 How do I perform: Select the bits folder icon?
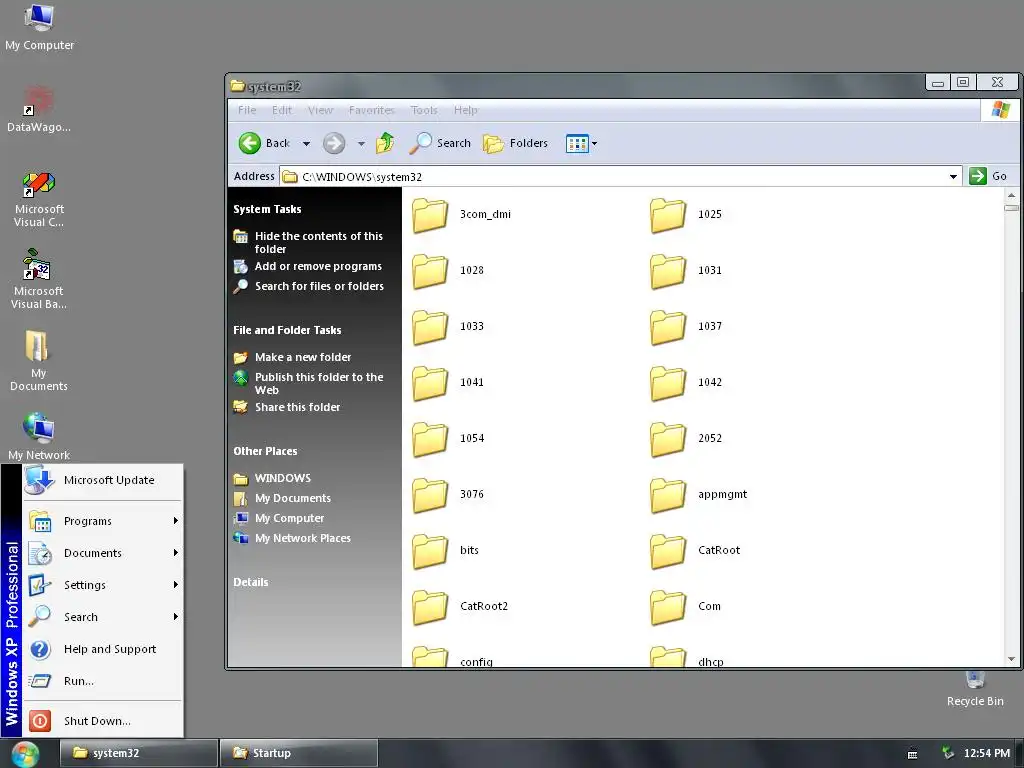coord(430,552)
